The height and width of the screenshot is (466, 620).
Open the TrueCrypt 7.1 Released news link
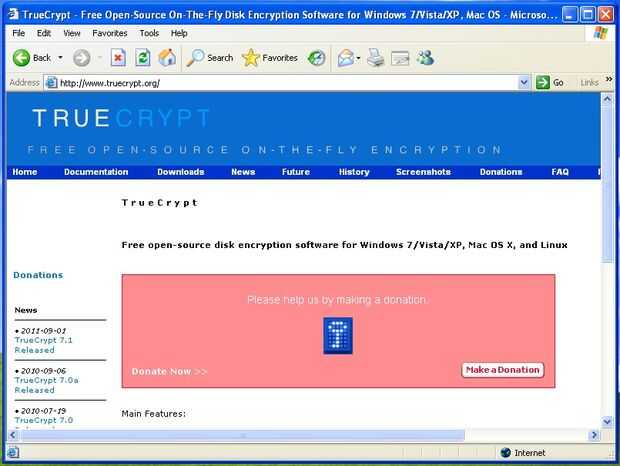click(x=43, y=345)
